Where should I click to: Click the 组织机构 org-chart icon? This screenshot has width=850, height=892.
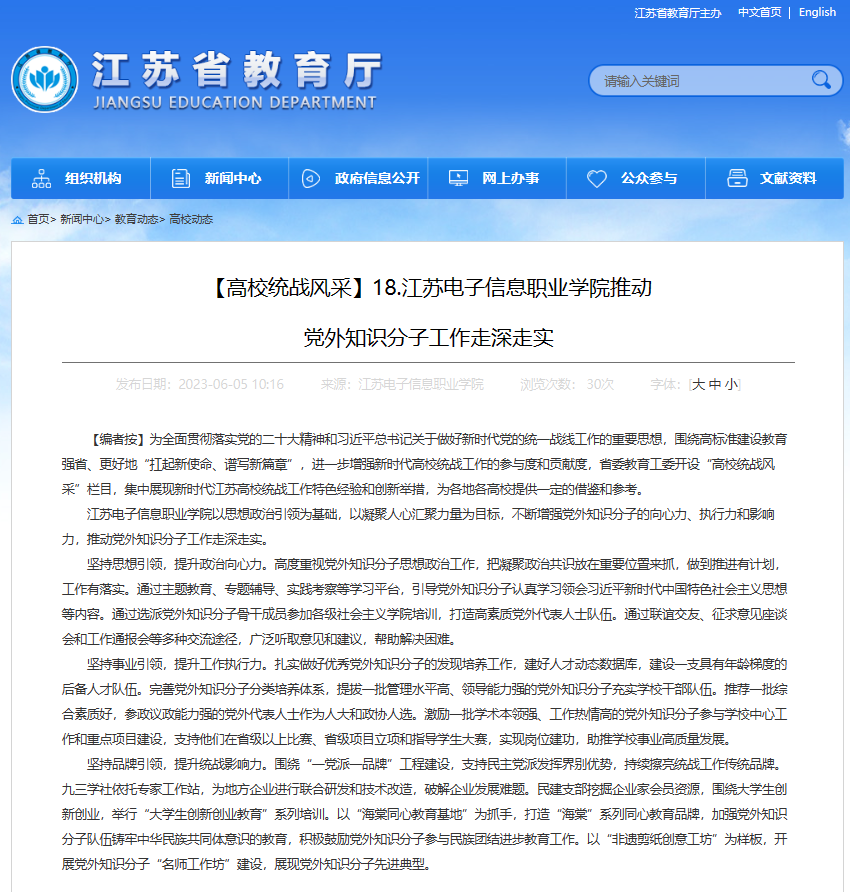click(x=42, y=179)
